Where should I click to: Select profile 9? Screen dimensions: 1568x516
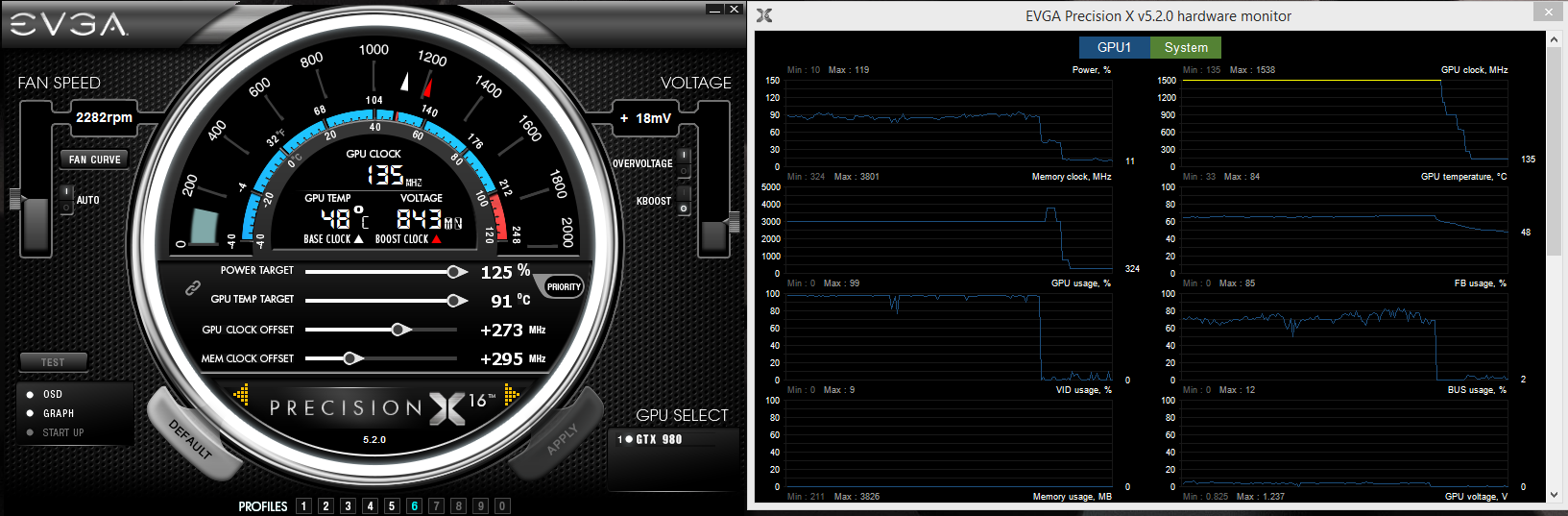pyautogui.click(x=480, y=505)
